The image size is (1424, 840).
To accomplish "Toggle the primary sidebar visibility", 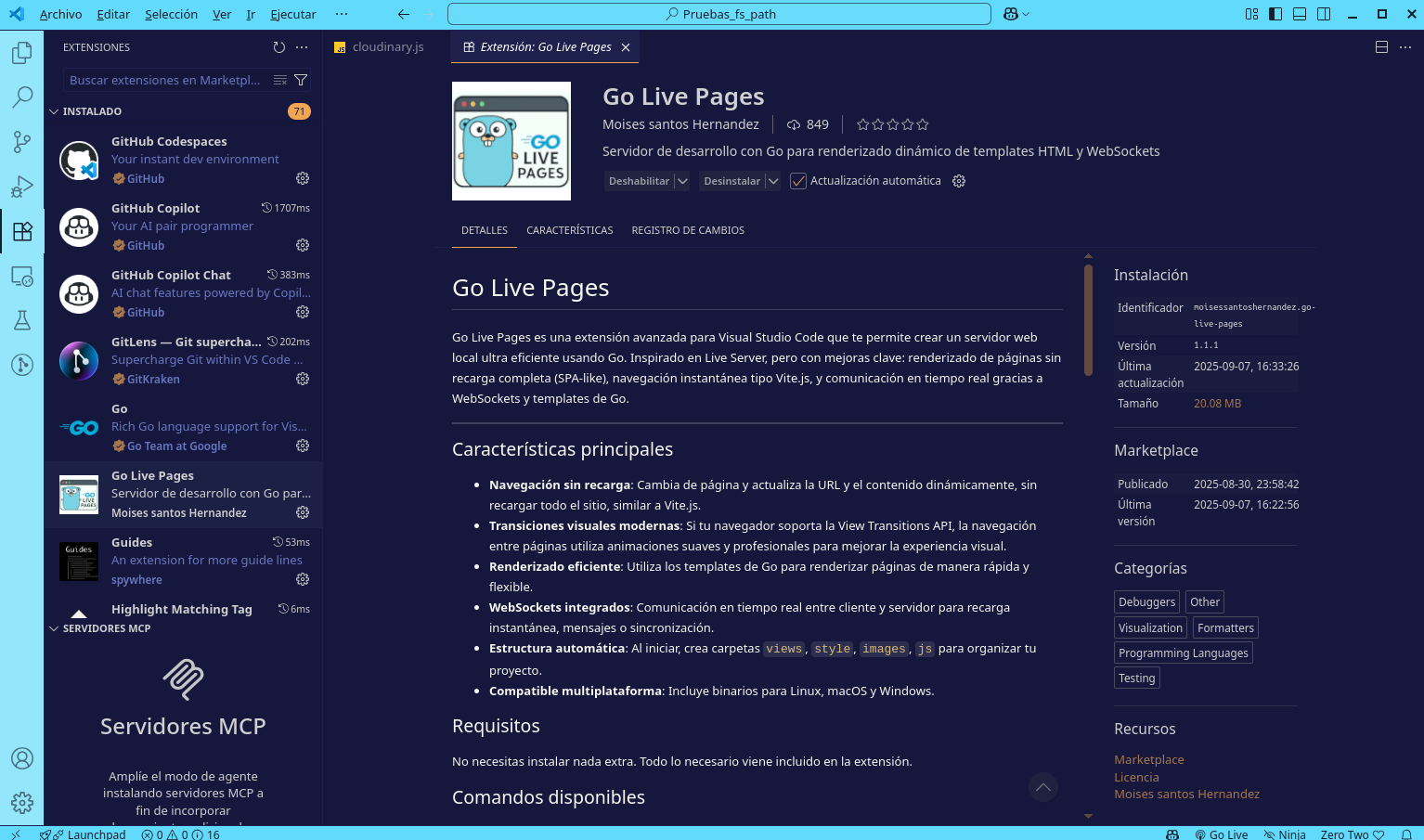I will pos(1275,14).
